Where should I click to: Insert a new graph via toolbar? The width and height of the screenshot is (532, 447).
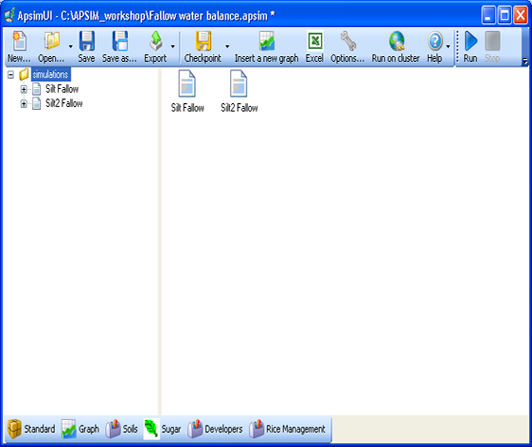coord(267,41)
